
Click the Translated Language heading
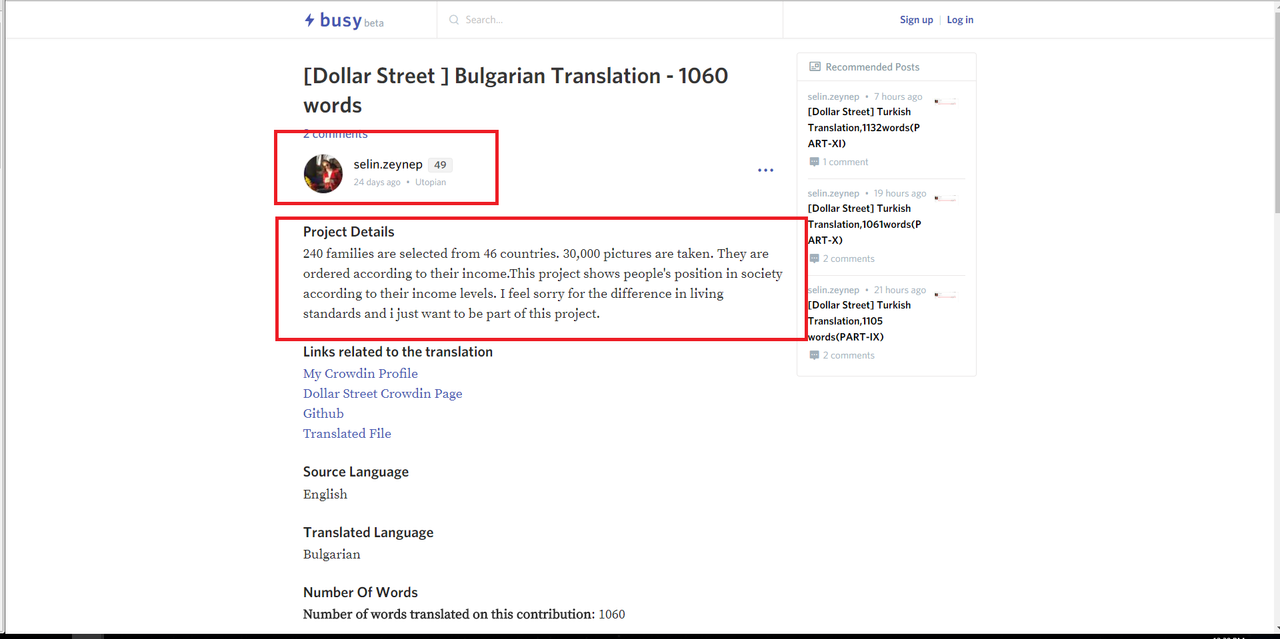(x=368, y=533)
